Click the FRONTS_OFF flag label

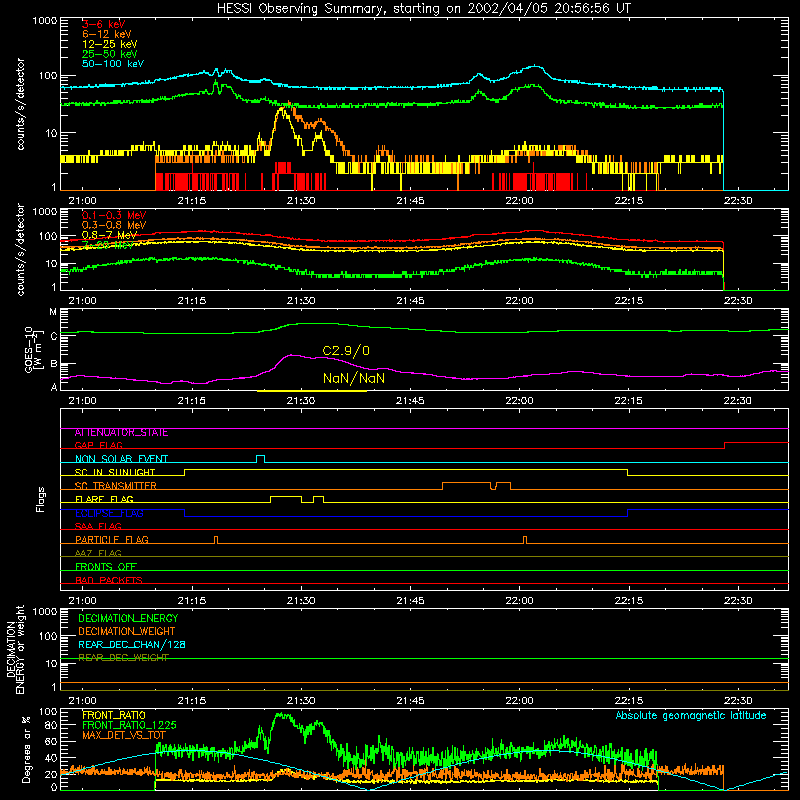tap(106, 567)
